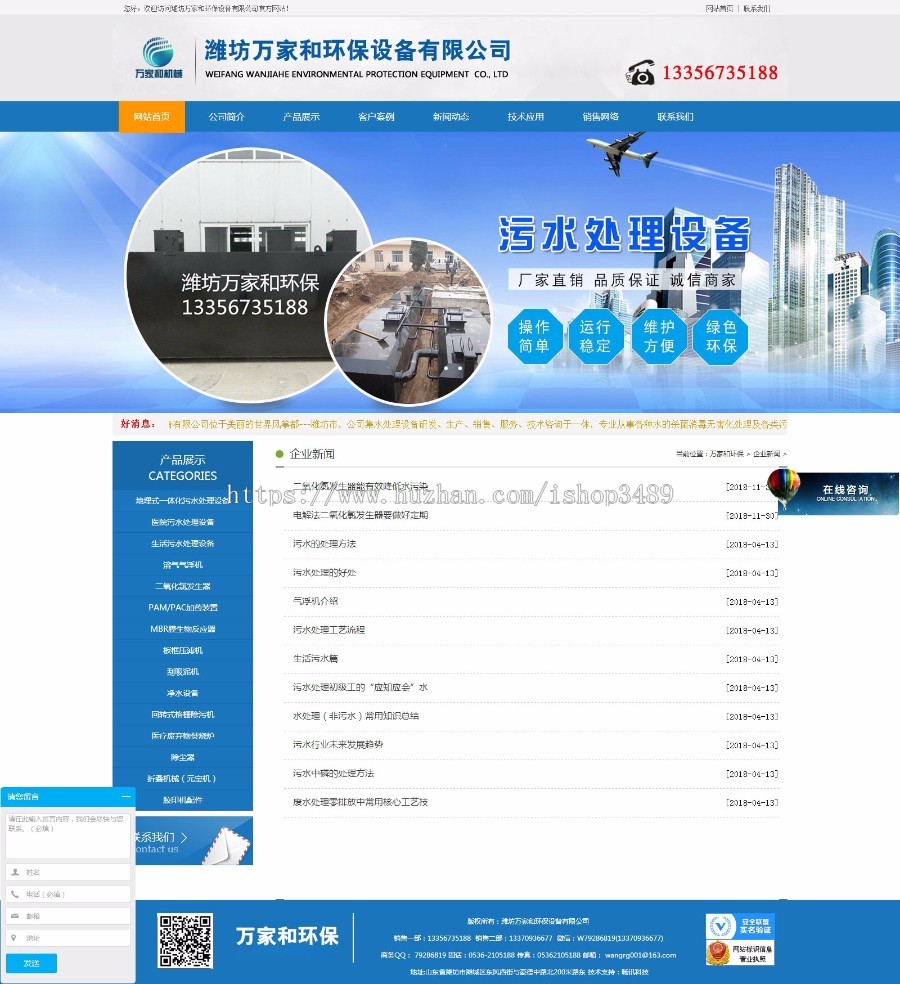Screen dimensions: 900x984
Task: Select the 医院污水处理设备 category
Action: point(183,522)
